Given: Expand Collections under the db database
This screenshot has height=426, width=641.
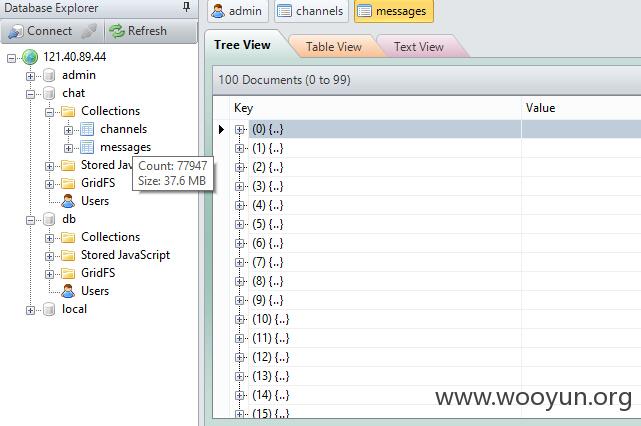Looking at the screenshot, I should tap(49, 238).
